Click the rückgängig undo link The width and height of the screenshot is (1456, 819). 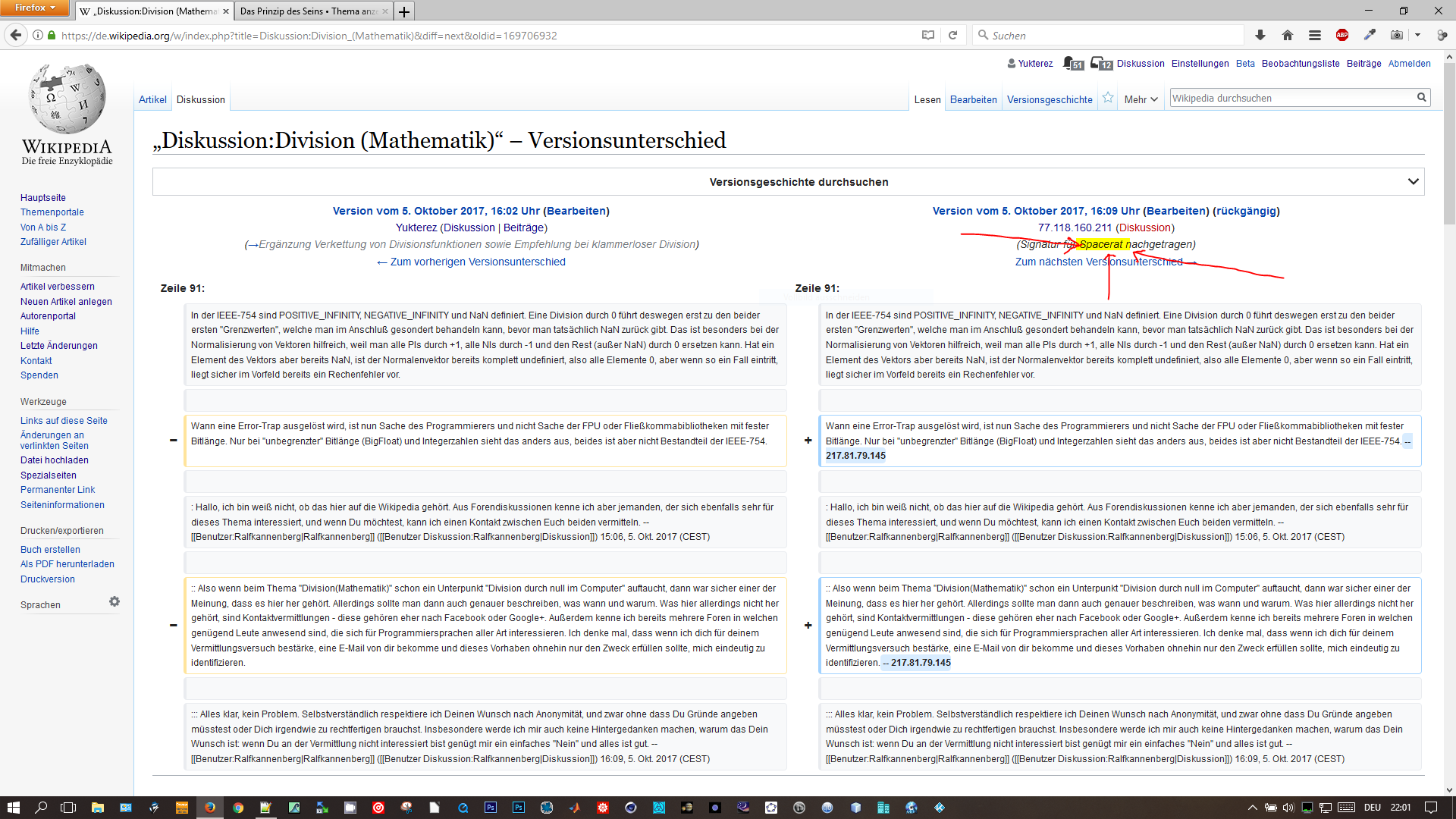(x=1246, y=211)
